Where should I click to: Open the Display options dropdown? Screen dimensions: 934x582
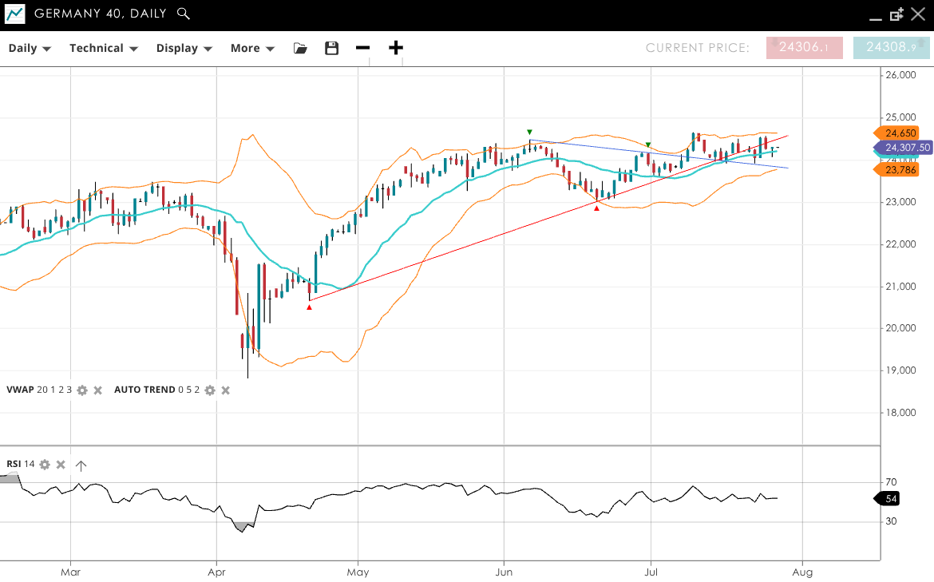tap(184, 48)
